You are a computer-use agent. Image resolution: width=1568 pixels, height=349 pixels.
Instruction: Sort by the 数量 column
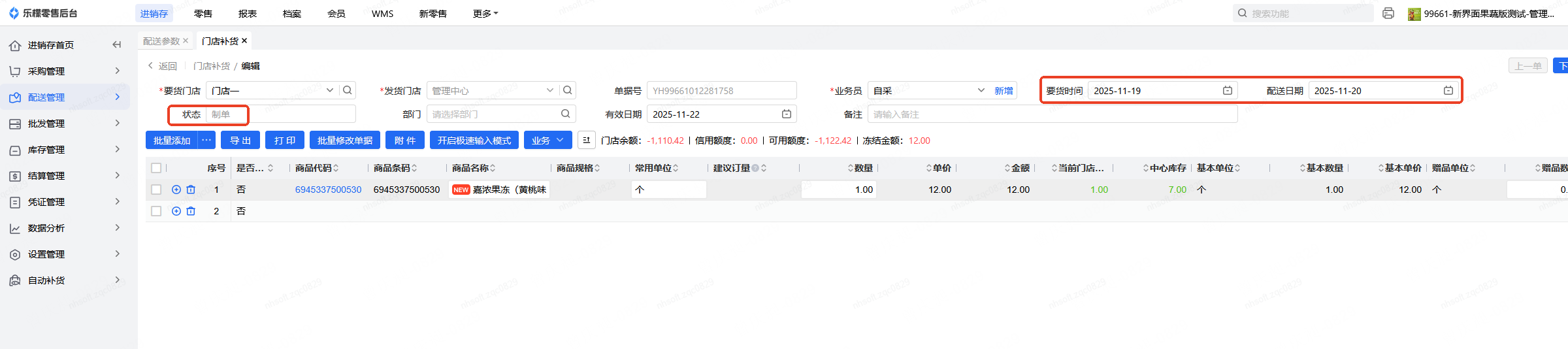pos(851,168)
